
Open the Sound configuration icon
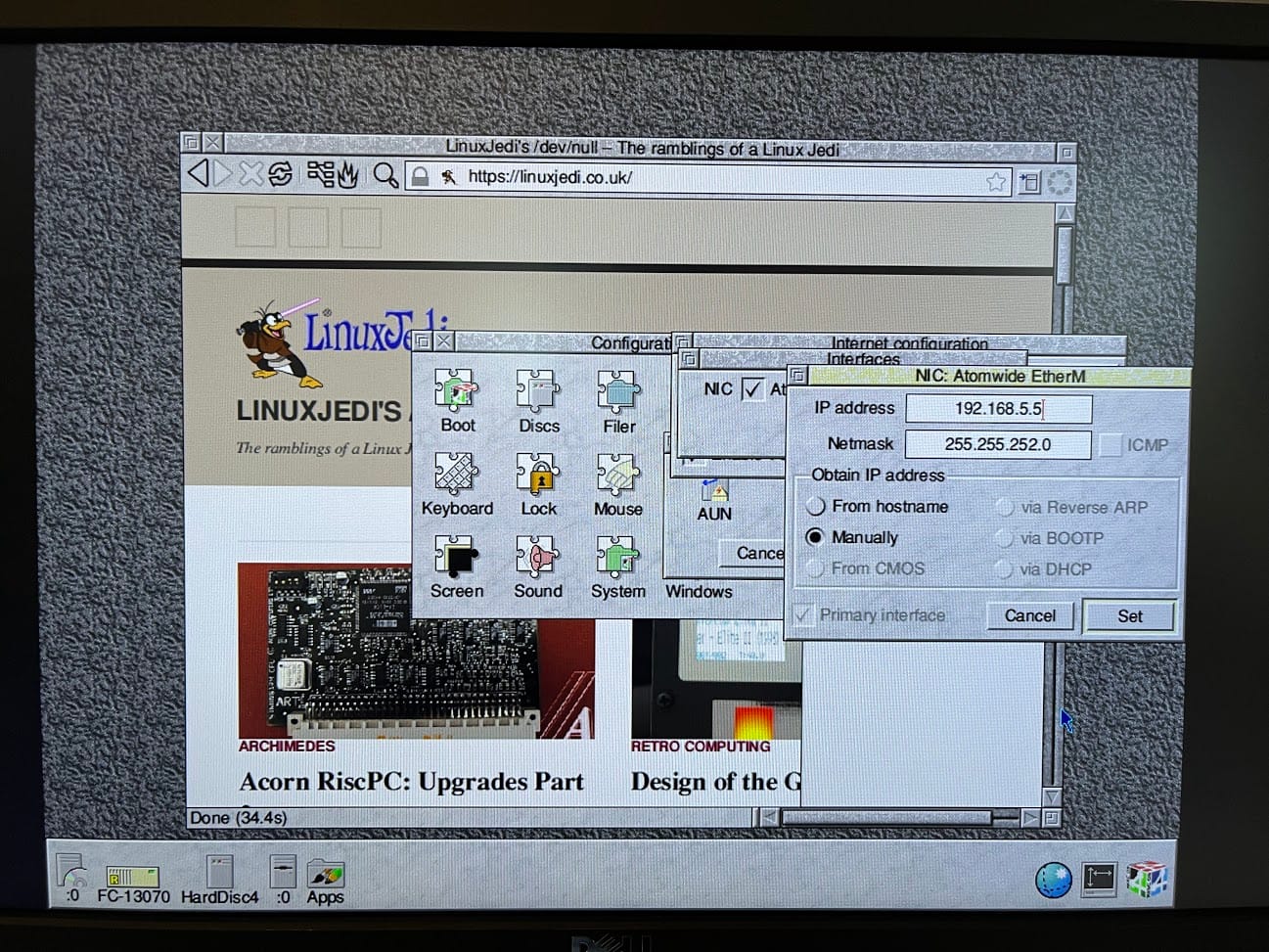[x=538, y=559]
